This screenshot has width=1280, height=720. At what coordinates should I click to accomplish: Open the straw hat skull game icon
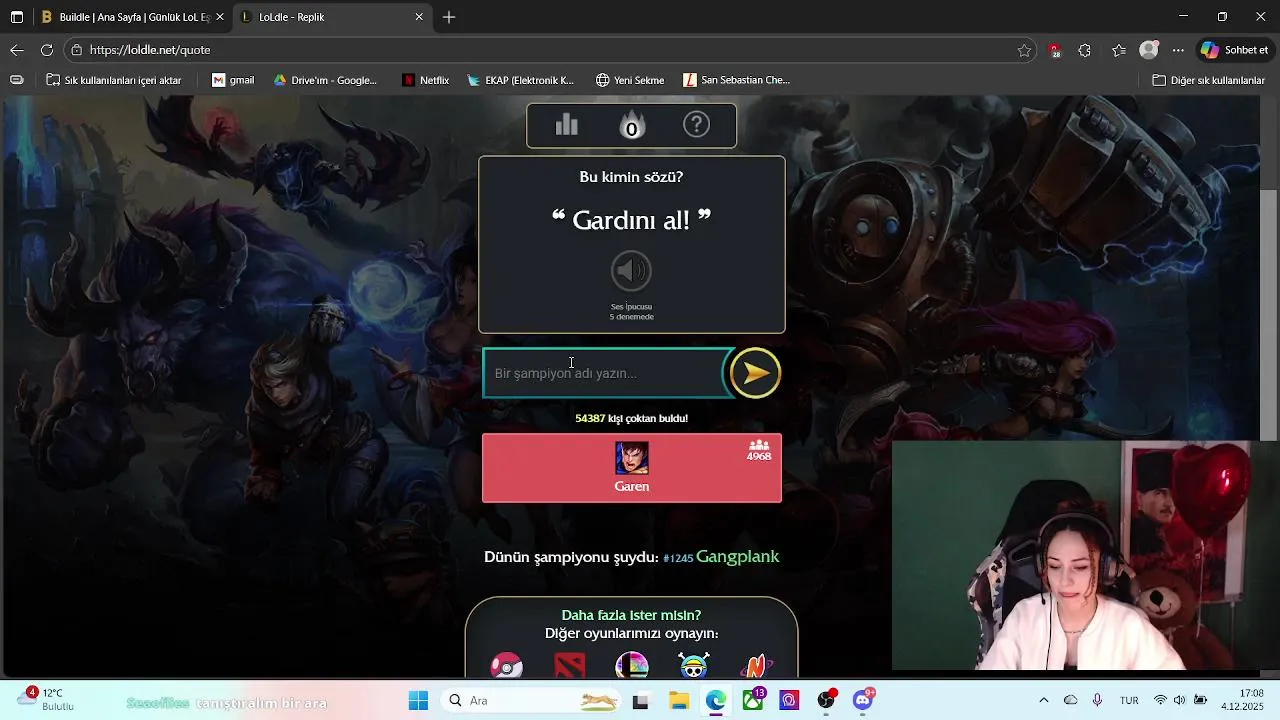coord(694,666)
